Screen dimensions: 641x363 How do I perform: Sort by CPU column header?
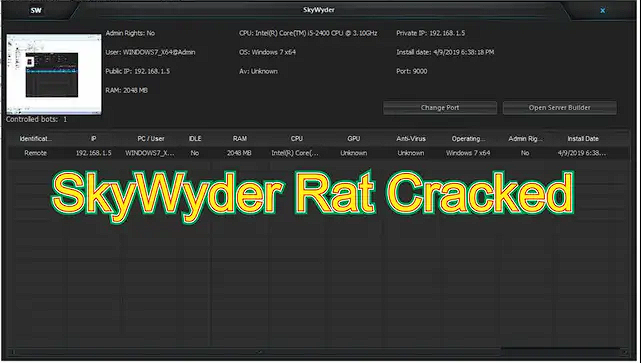297,139
